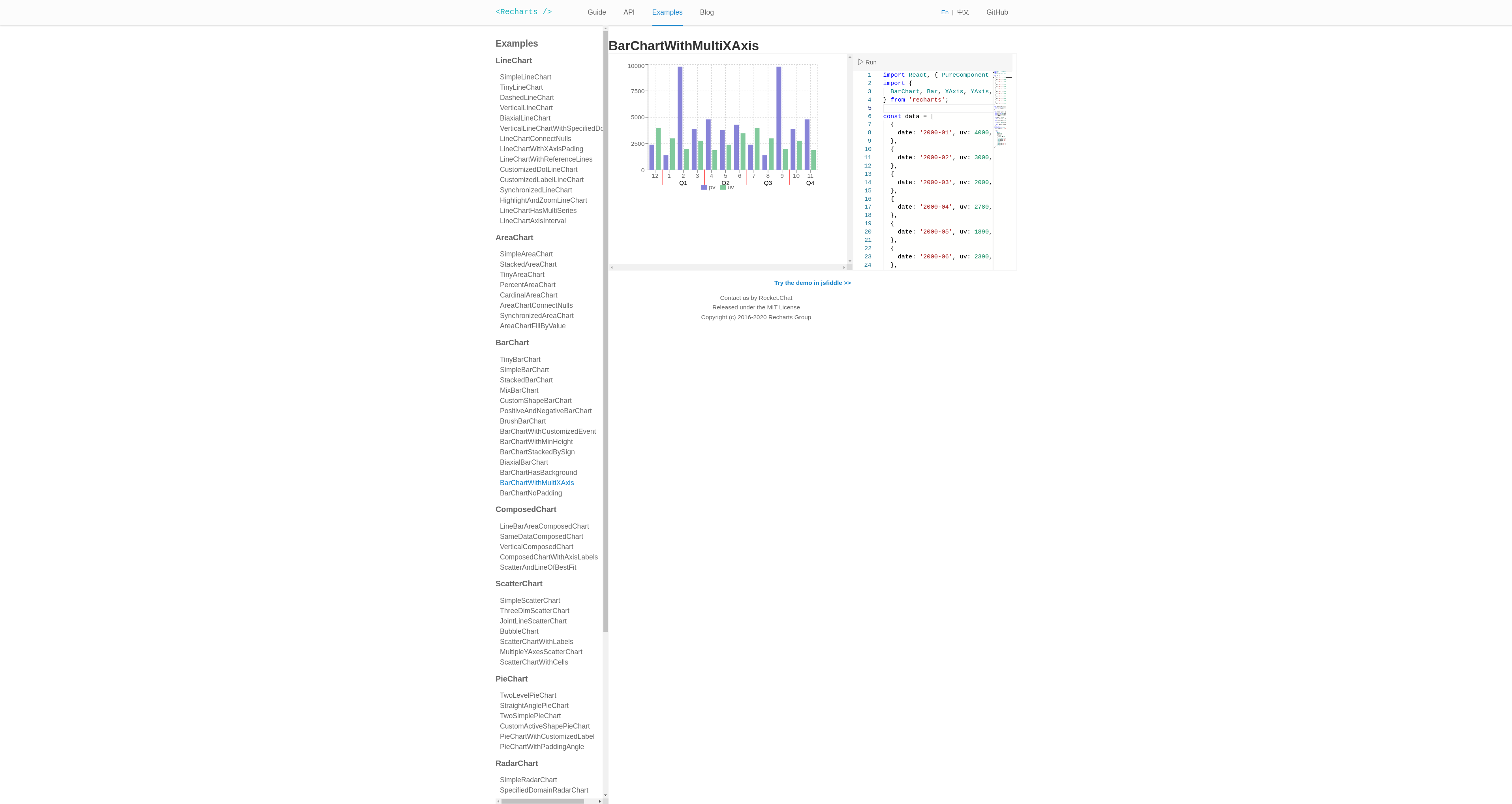The image size is (1512, 804).
Task: Click line number 6 in the code editor
Action: point(869,116)
